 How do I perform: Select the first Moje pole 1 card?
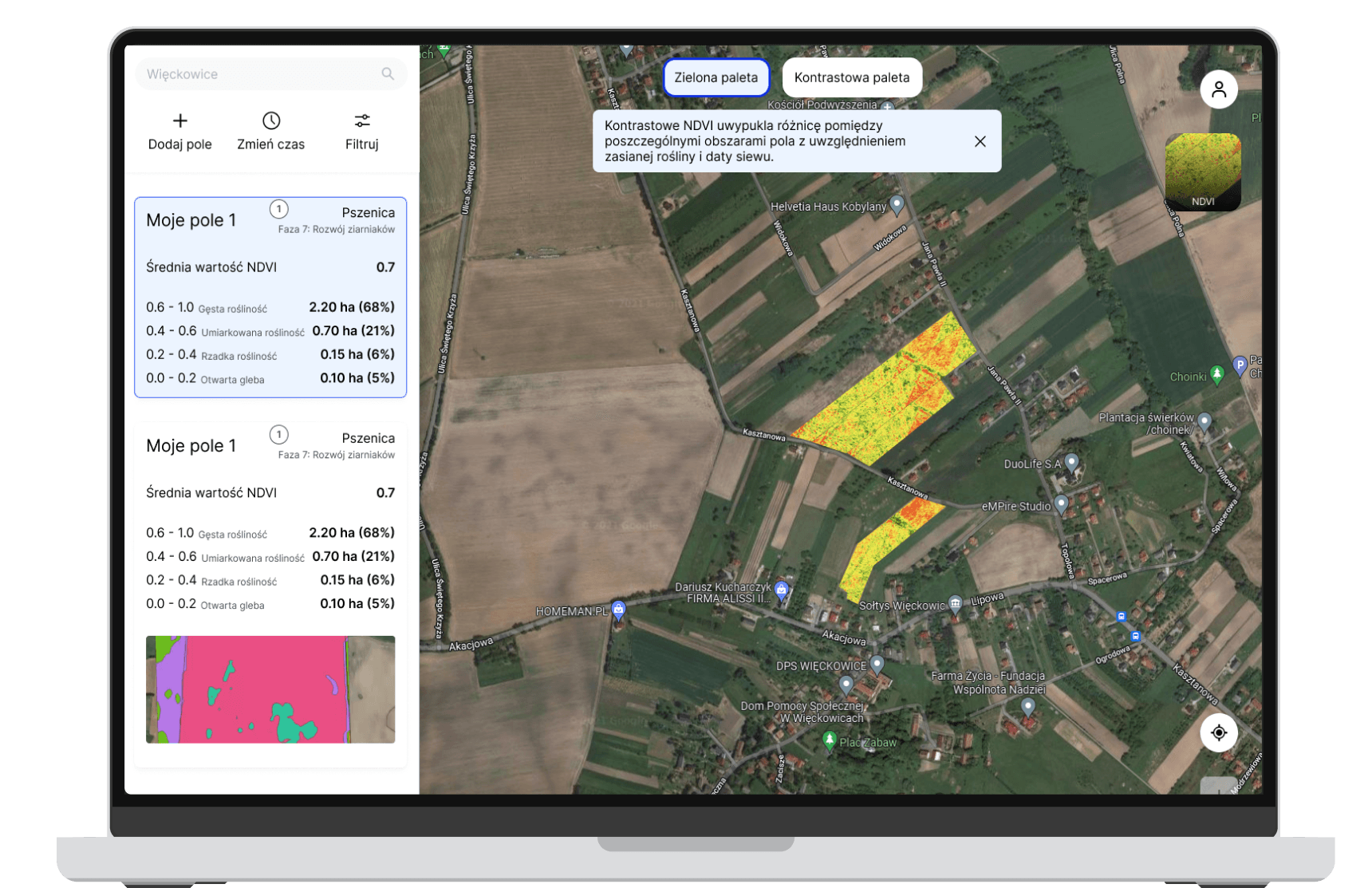(270, 297)
